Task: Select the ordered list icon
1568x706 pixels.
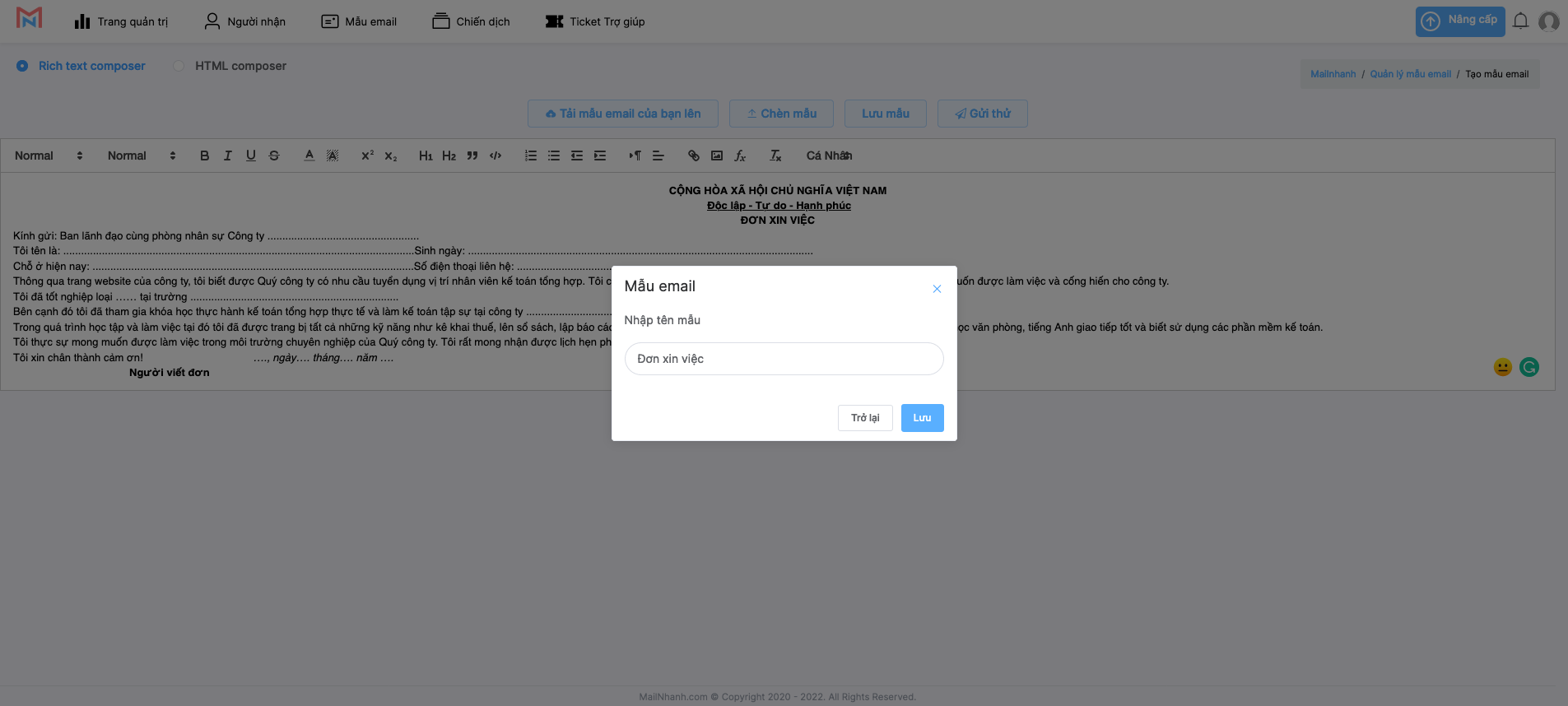Action: pyautogui.click(x=531, y=156)
